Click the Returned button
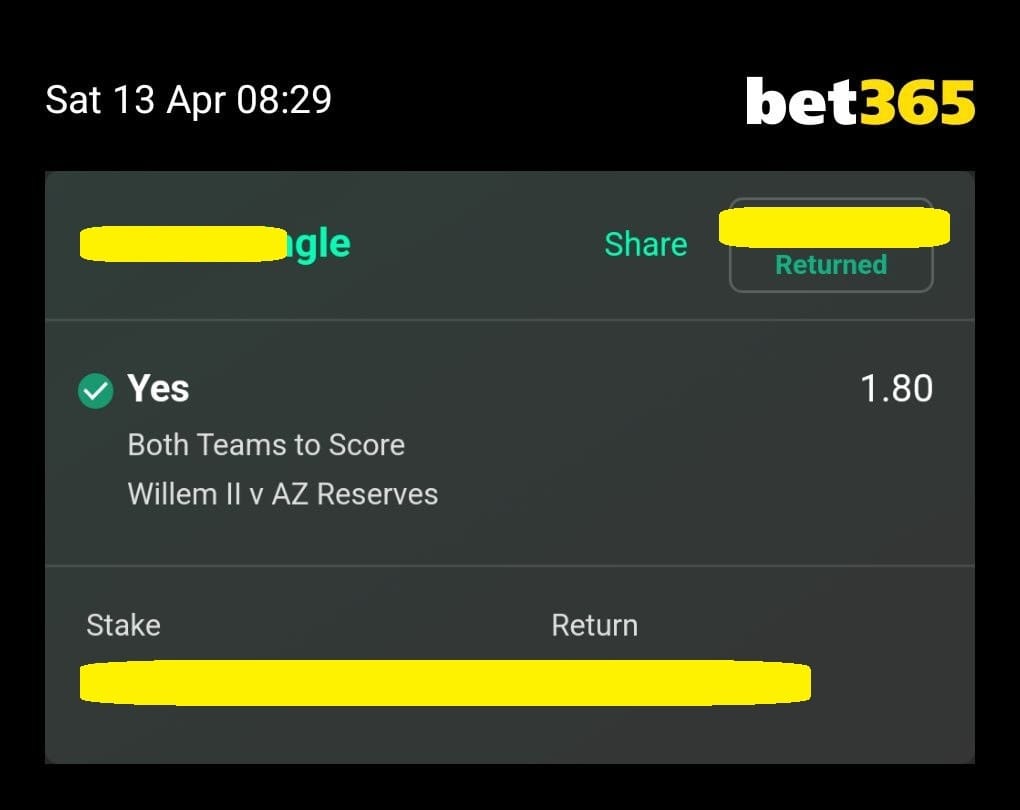 [831, 245]
